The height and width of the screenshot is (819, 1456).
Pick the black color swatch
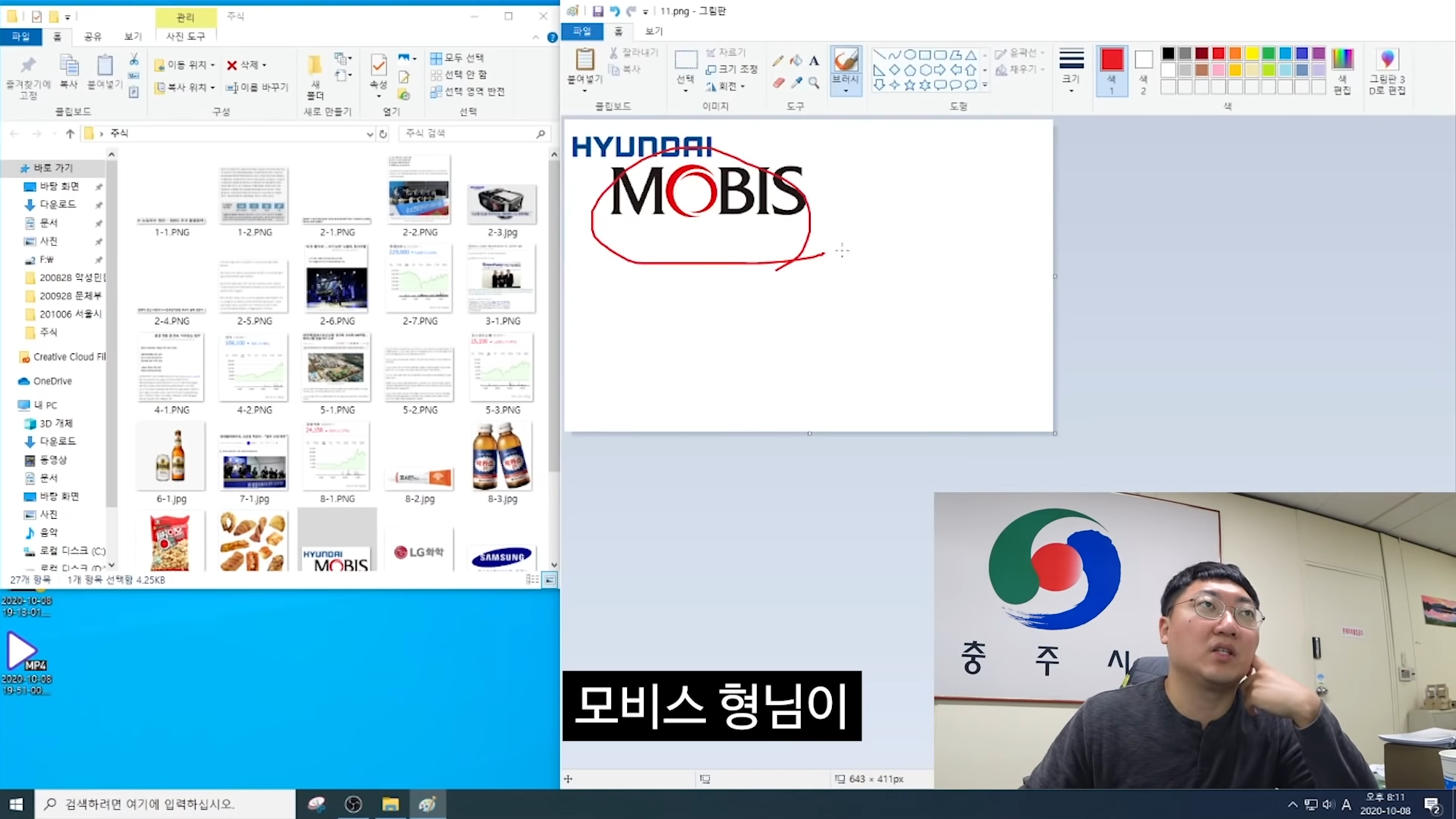1169,53
